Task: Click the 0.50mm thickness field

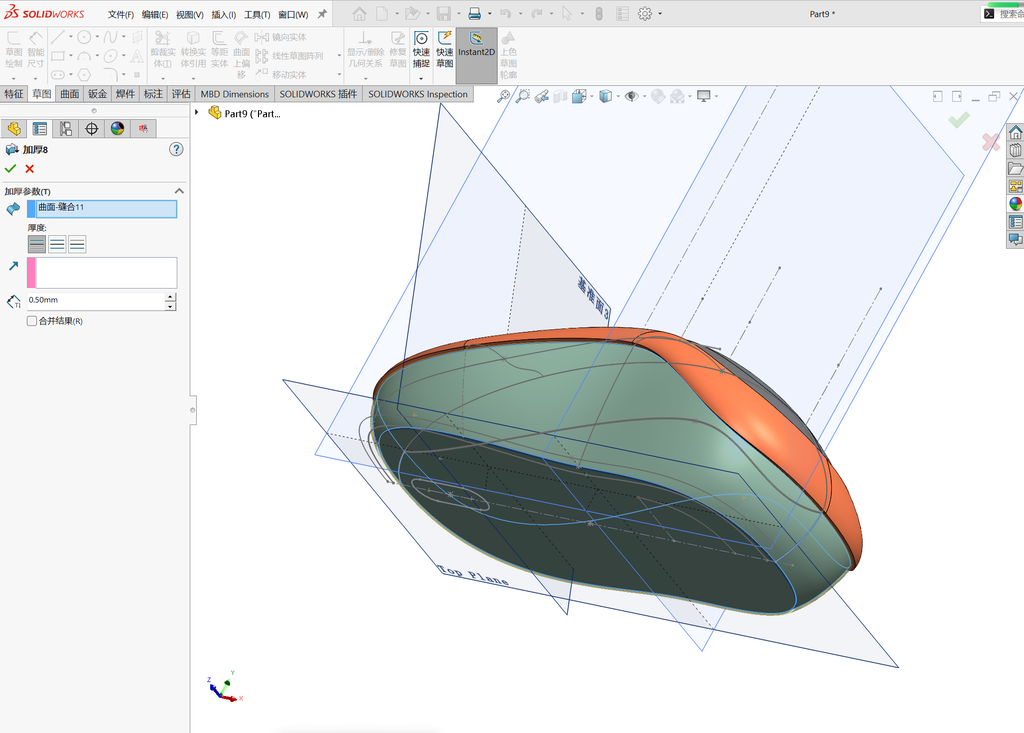Action: (x=95, y=301)
